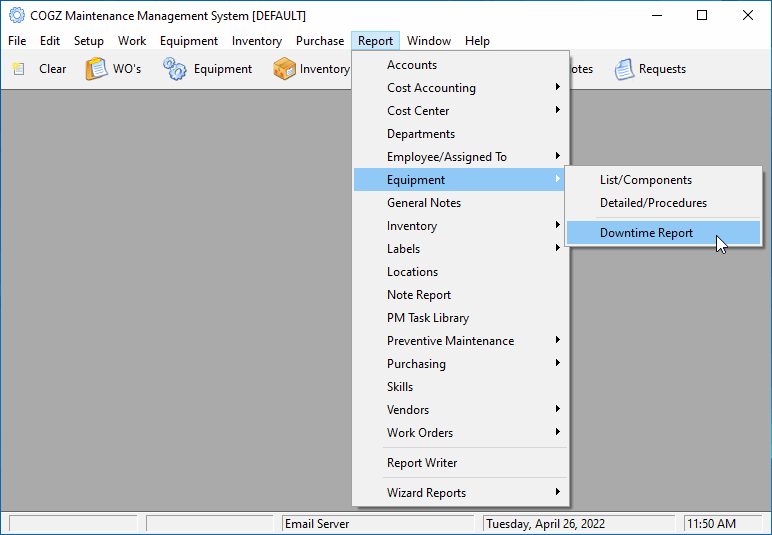Click Email Server status bar field
Viewport: 772px width, 535px height.
(378, 524)
